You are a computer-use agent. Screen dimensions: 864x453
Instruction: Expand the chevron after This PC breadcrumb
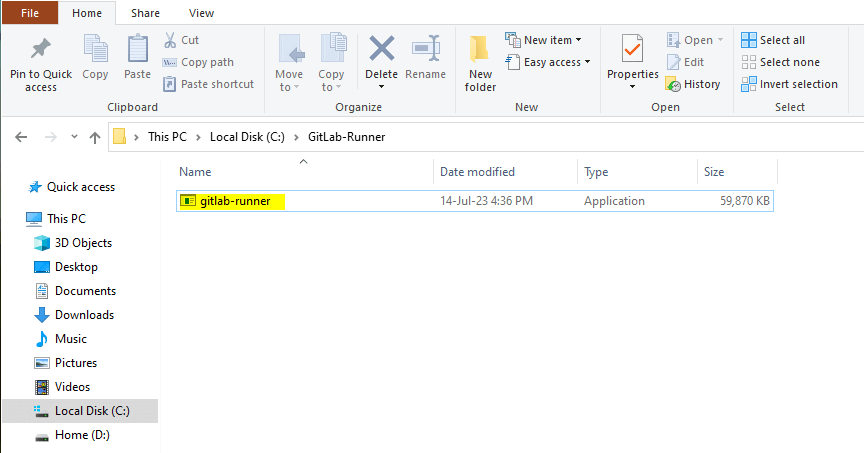click(x=198, y=137)
